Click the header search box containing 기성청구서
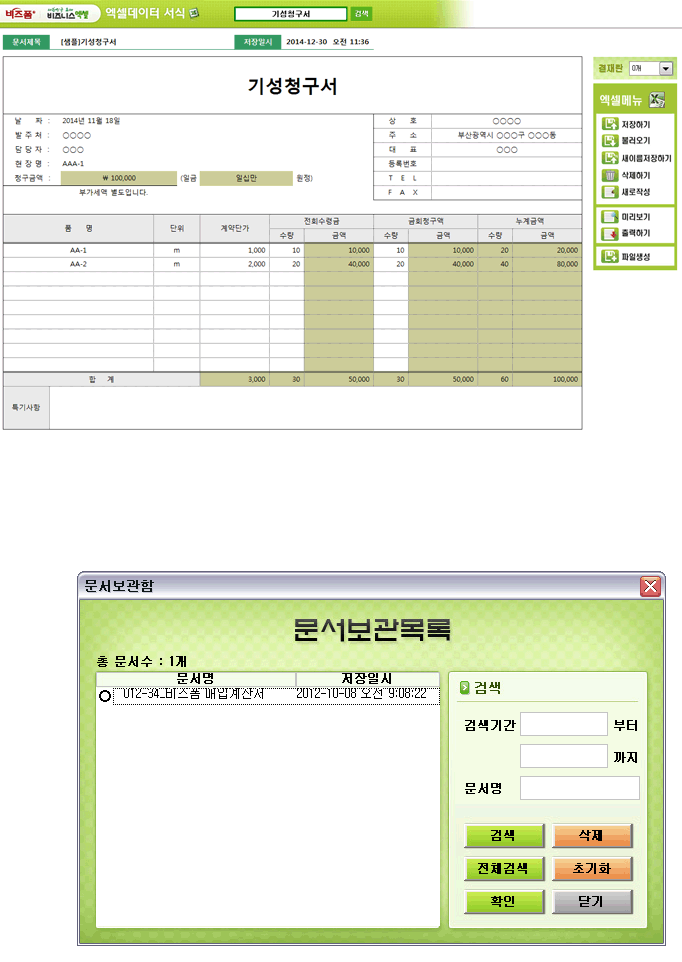682x962 pixels. click(x=291, y=13)
